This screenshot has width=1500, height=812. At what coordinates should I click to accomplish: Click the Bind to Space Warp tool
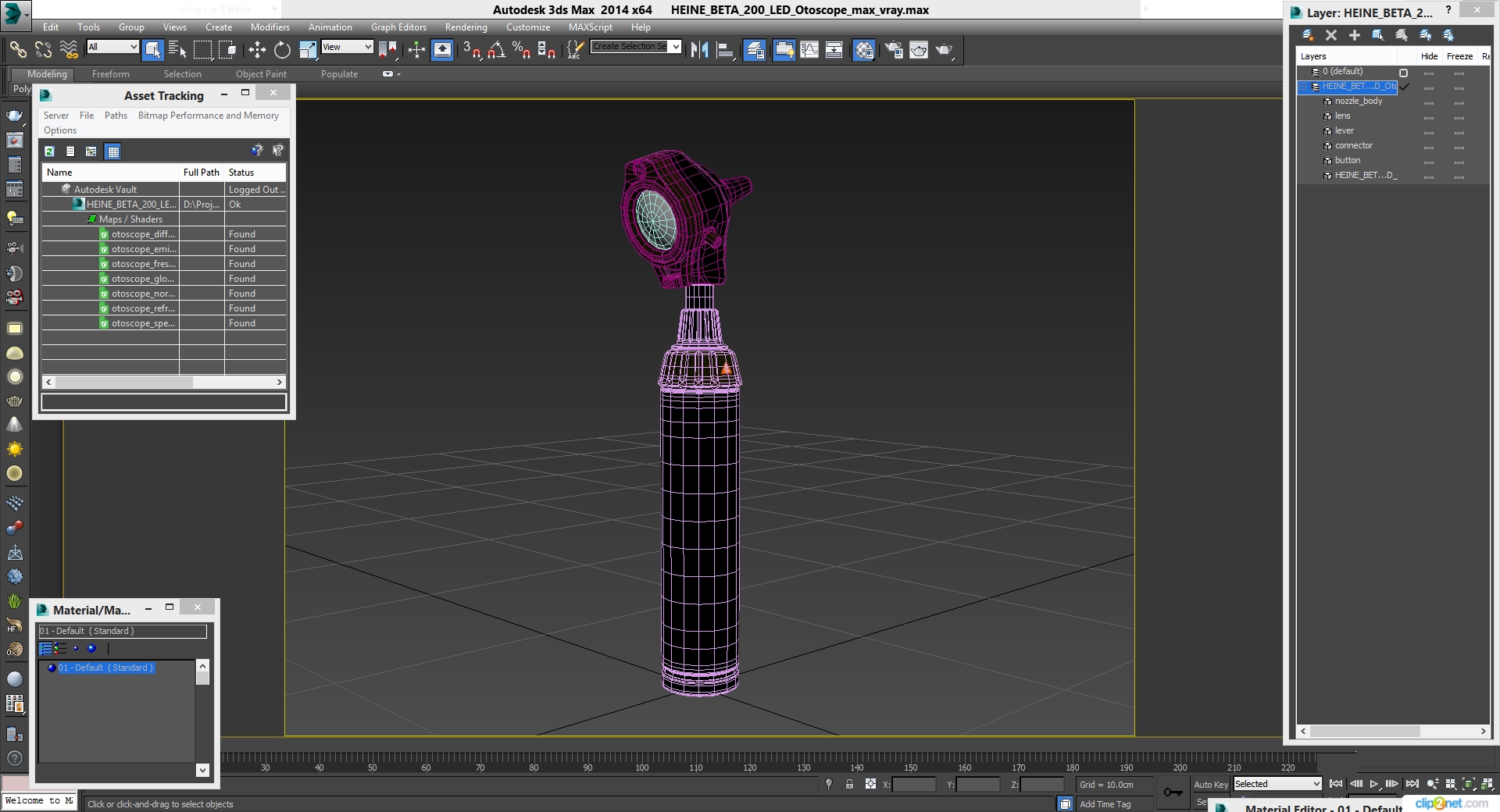pos(69,50)
